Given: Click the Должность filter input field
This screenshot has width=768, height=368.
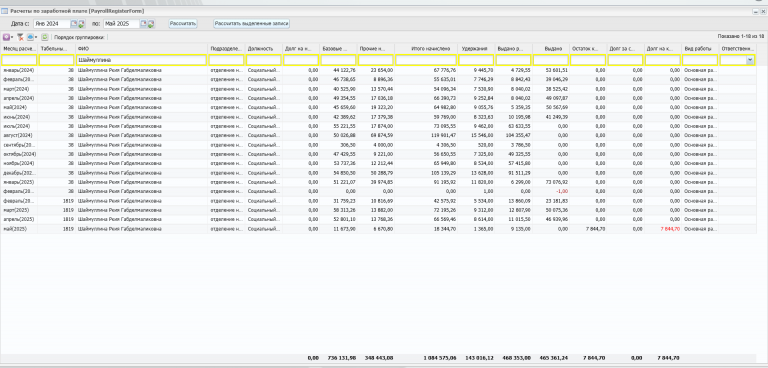Looking at the screenshot, I should click(264, 60).
